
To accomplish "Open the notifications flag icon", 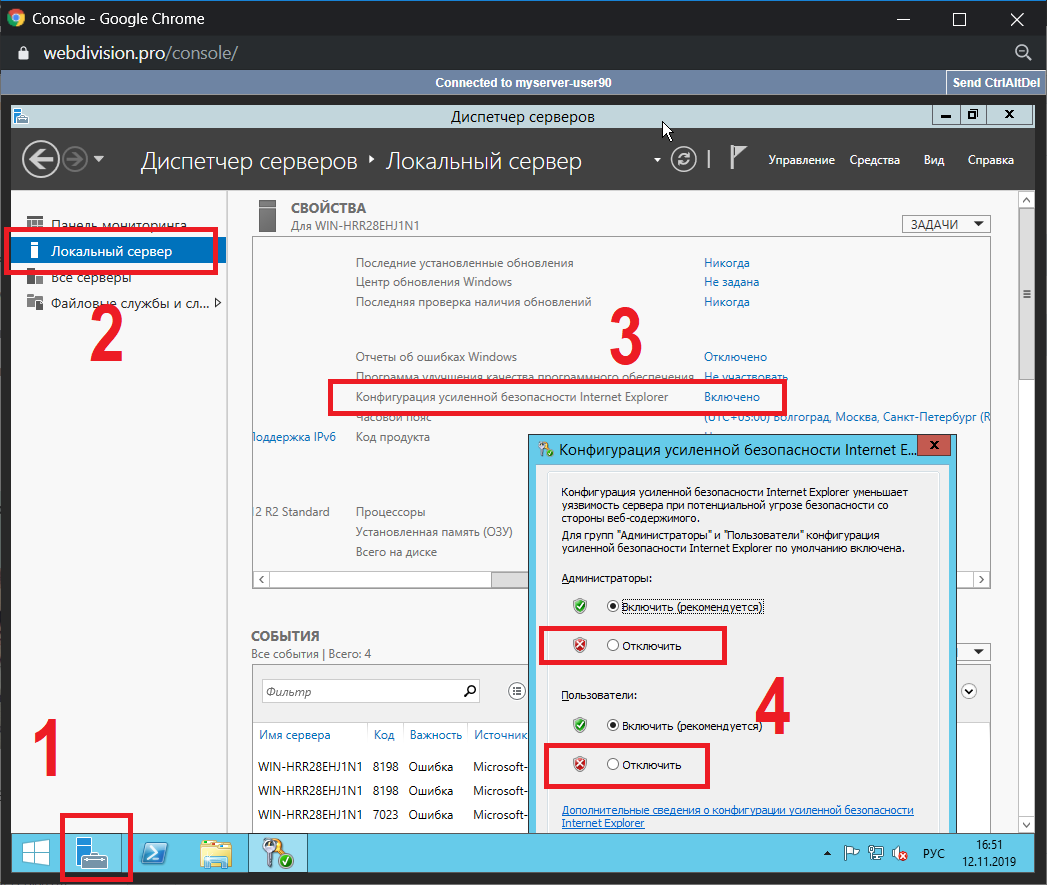I will pos(737,160).
